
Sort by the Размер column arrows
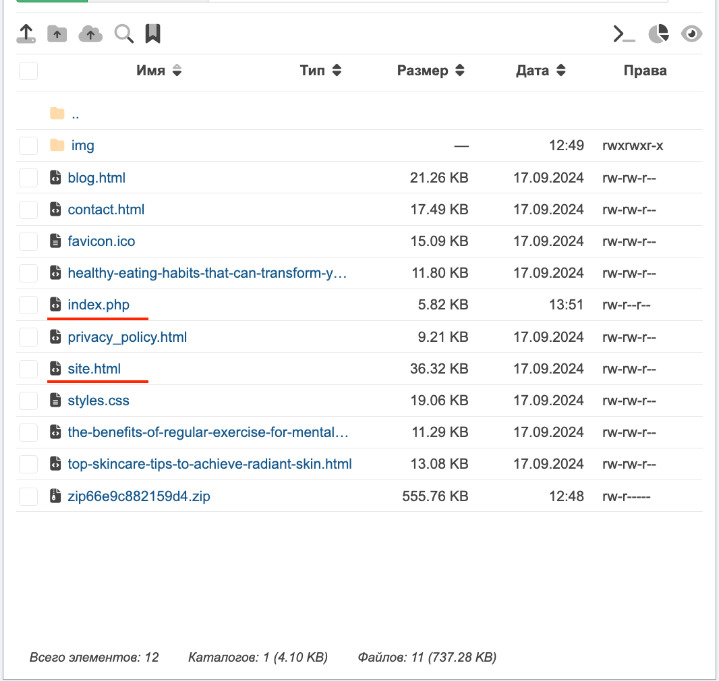(459, 71)
